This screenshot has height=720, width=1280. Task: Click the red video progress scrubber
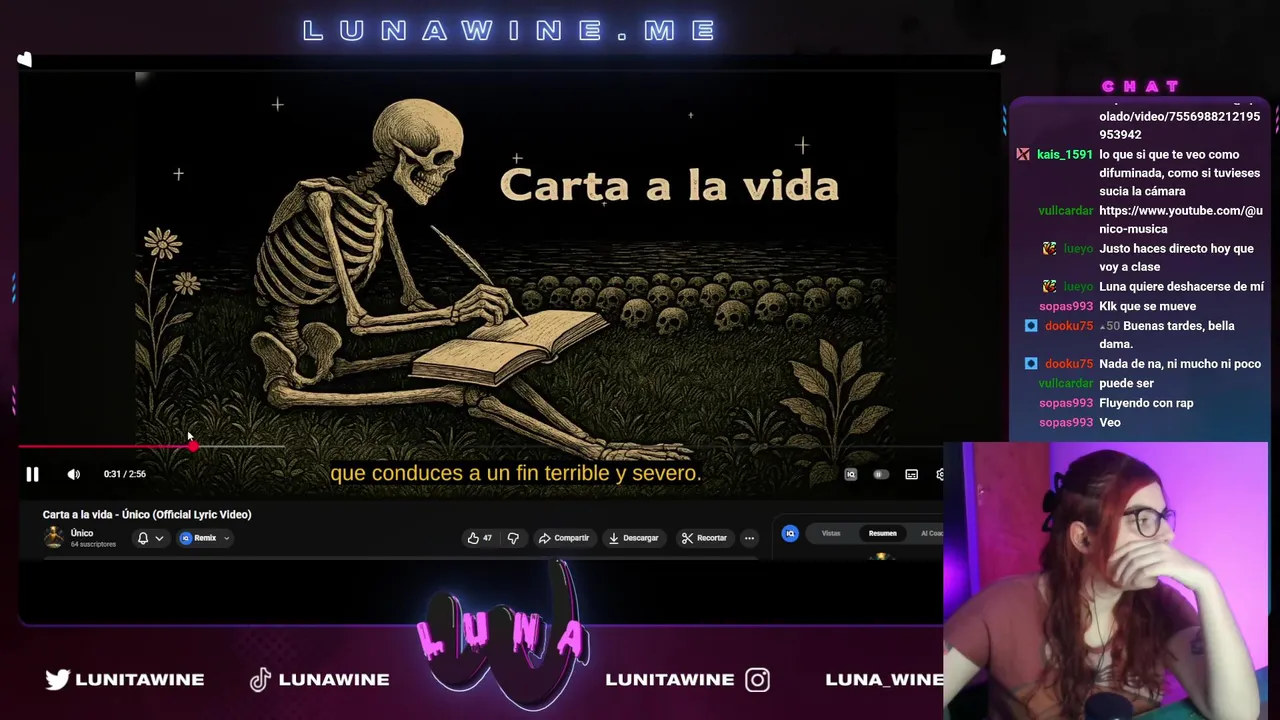tap(192, 447)
